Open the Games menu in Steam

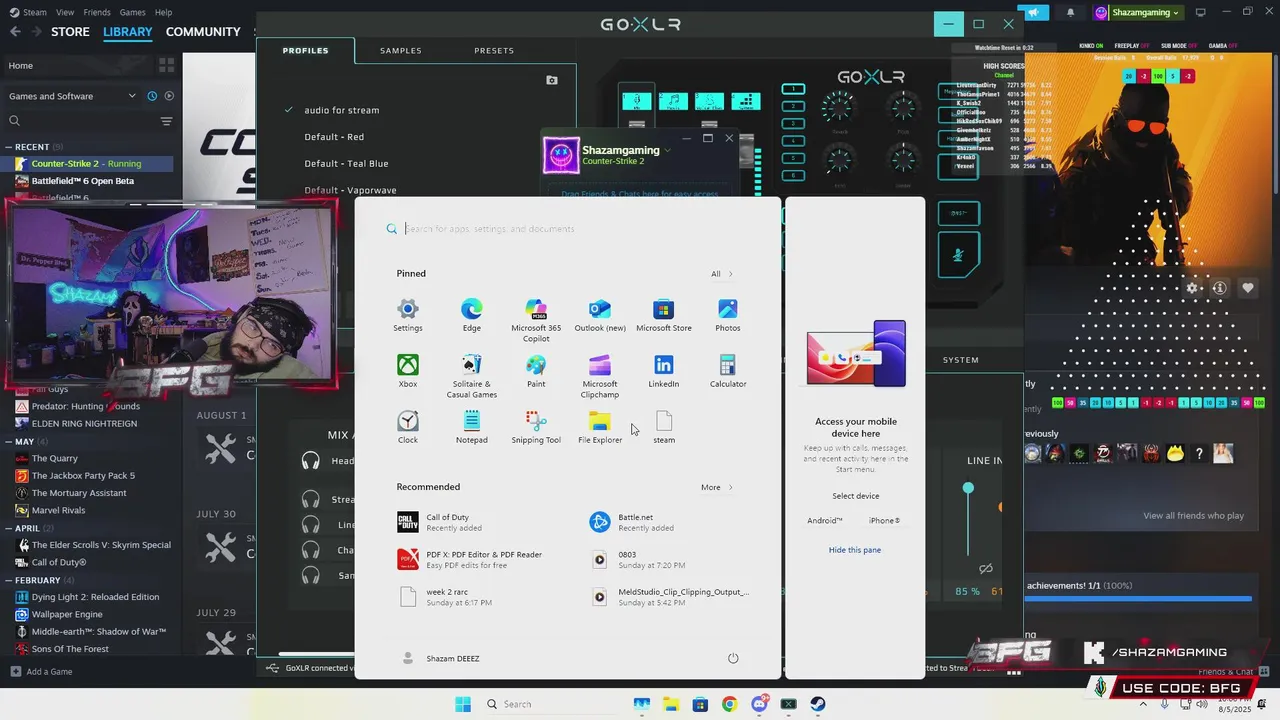[x=132, y=12]
